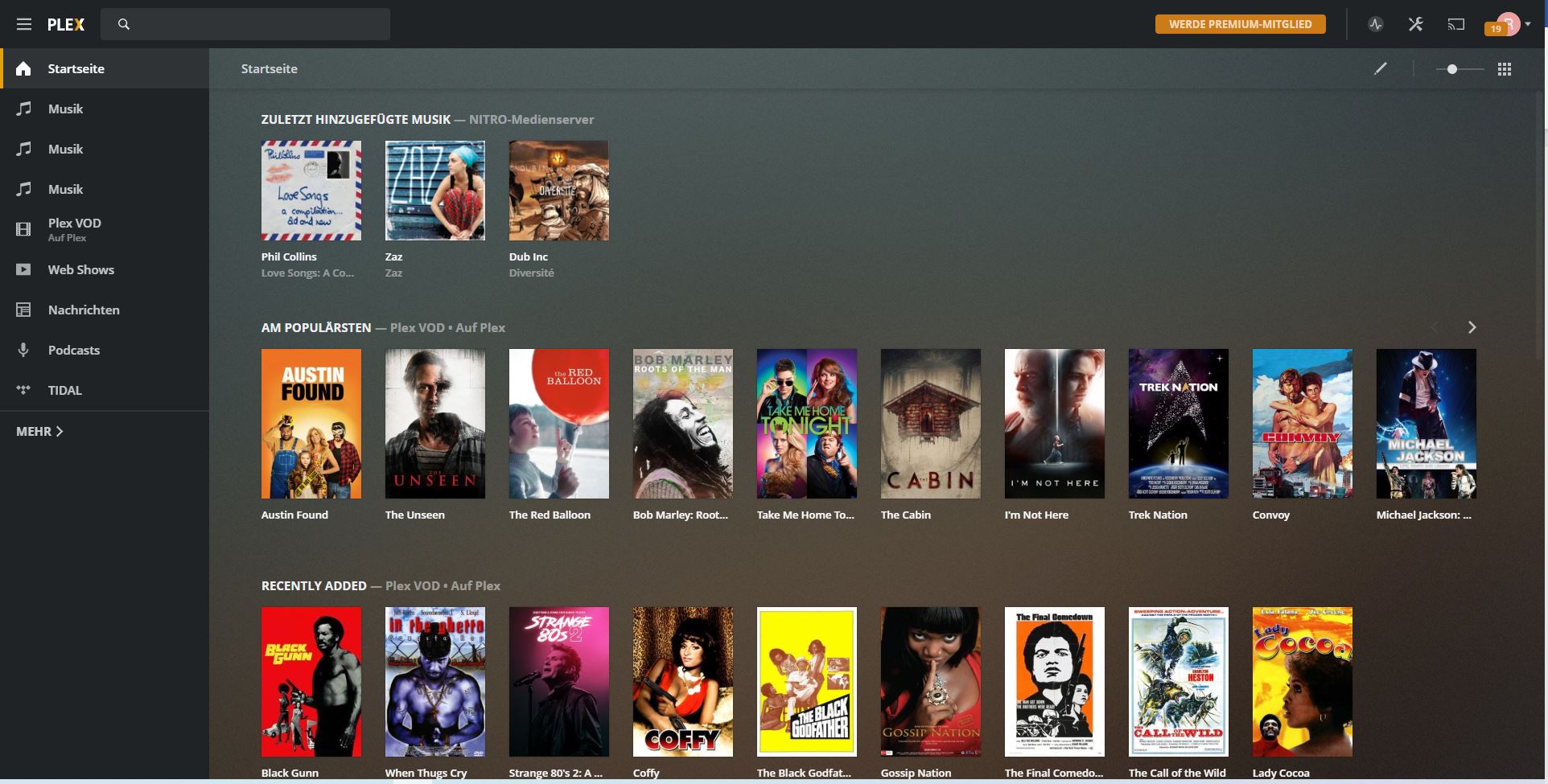
Task: Open Zaz album cover
Action: (435, 191)
